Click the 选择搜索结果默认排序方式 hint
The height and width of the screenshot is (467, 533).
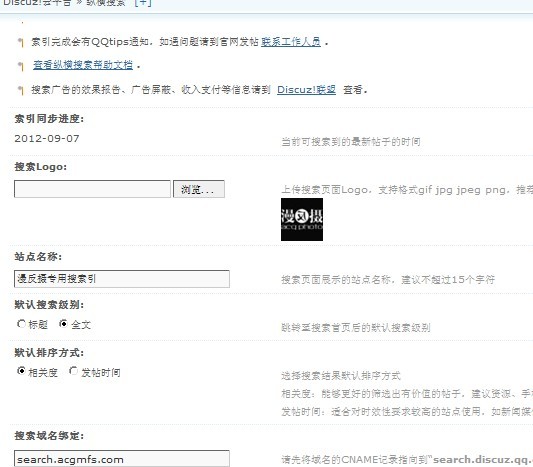tap(341, 376)
